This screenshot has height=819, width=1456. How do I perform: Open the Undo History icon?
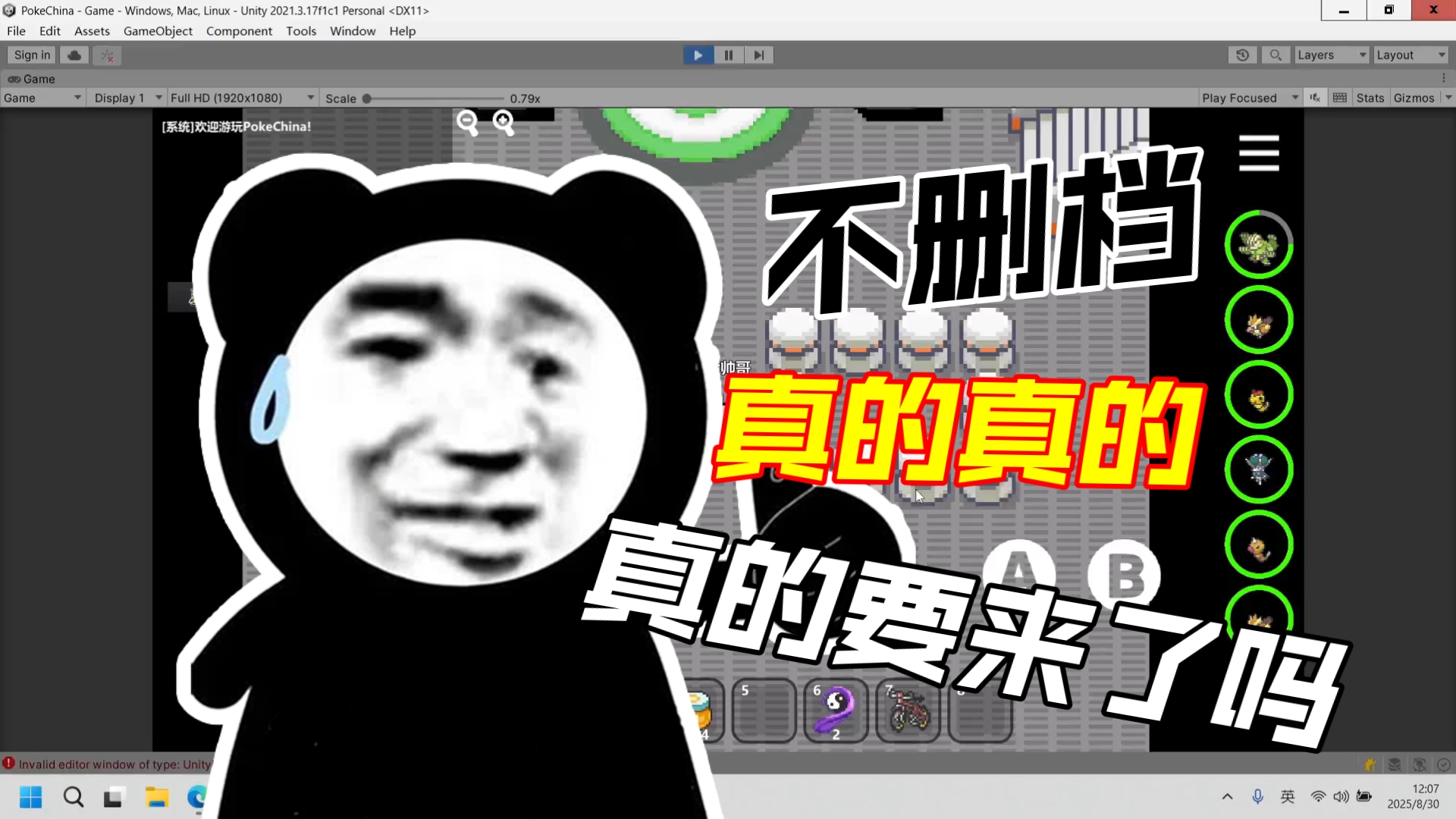1242,55
